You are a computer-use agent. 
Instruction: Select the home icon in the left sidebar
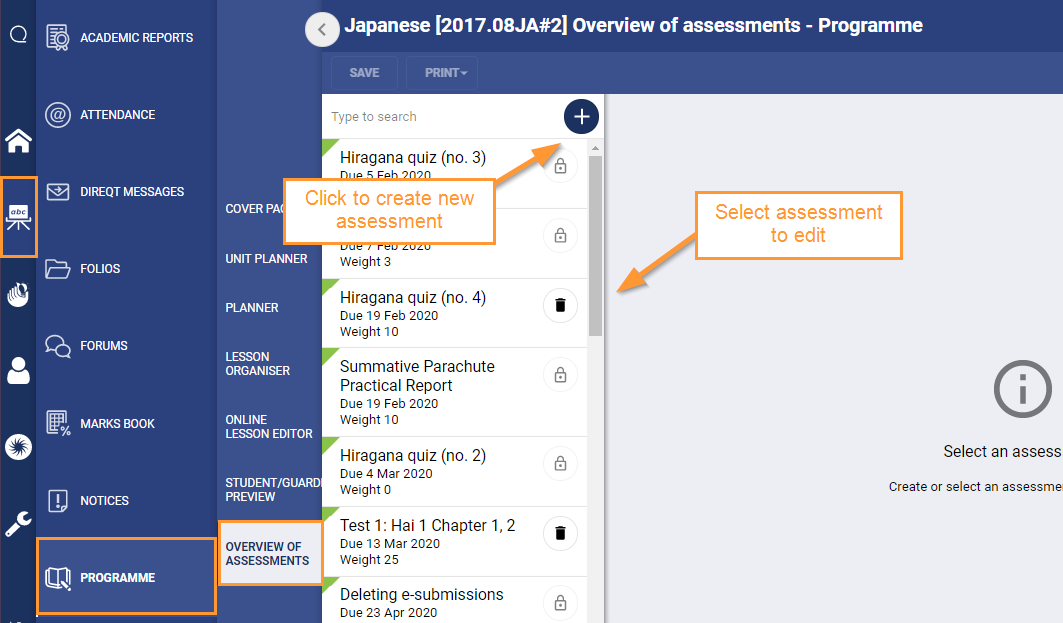click(17, 141)
